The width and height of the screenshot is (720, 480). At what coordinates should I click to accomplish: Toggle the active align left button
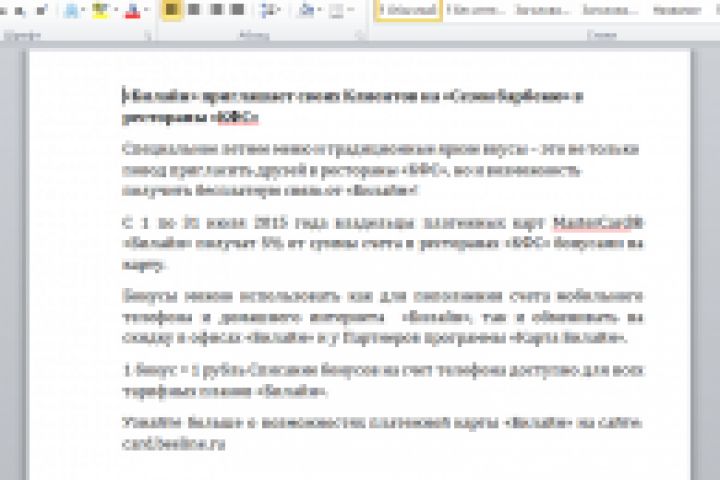click(x=171, y=9)
